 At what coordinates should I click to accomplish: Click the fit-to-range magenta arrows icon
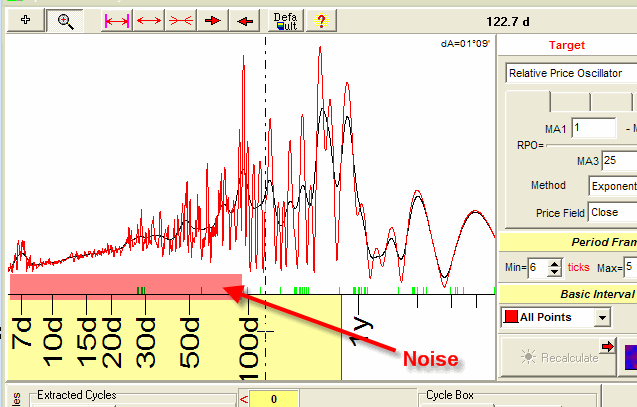pyautogui.click(x=117, y=20)
